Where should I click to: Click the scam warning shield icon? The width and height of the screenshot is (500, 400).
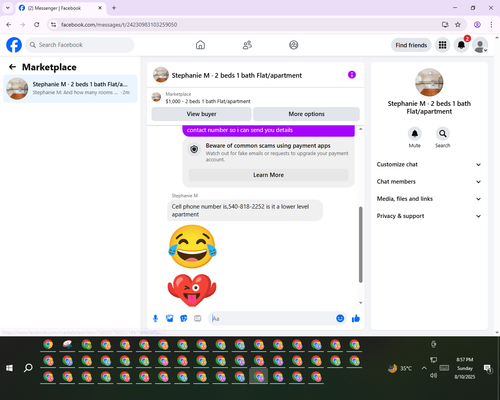tap(194, 149)
